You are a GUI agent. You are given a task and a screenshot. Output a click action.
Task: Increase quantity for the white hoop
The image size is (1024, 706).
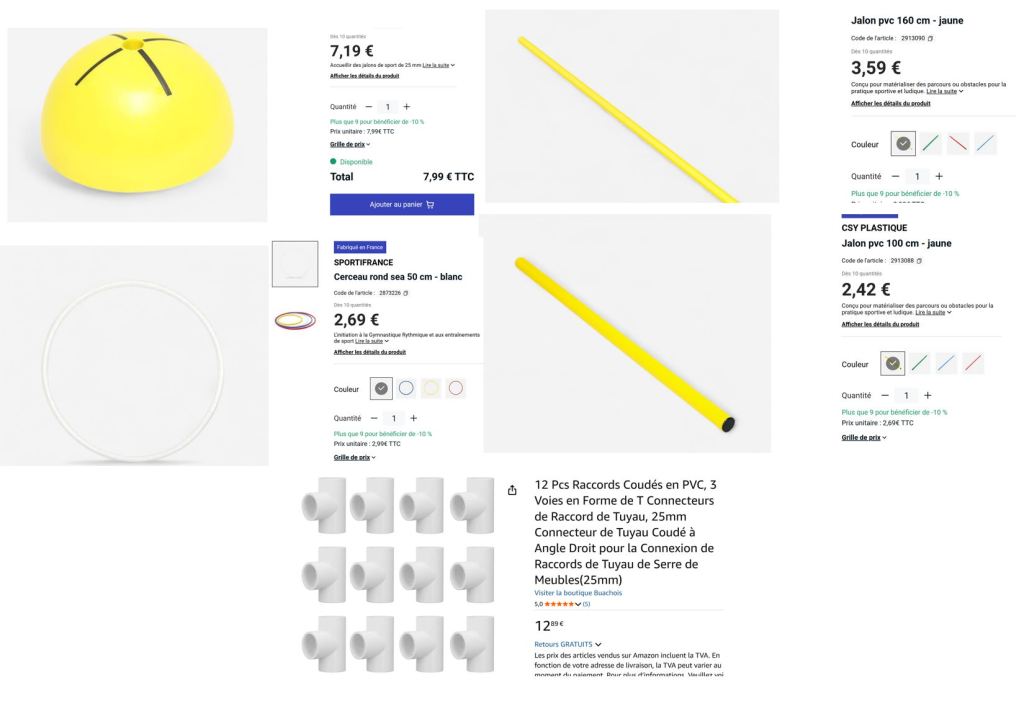point(413,418)
